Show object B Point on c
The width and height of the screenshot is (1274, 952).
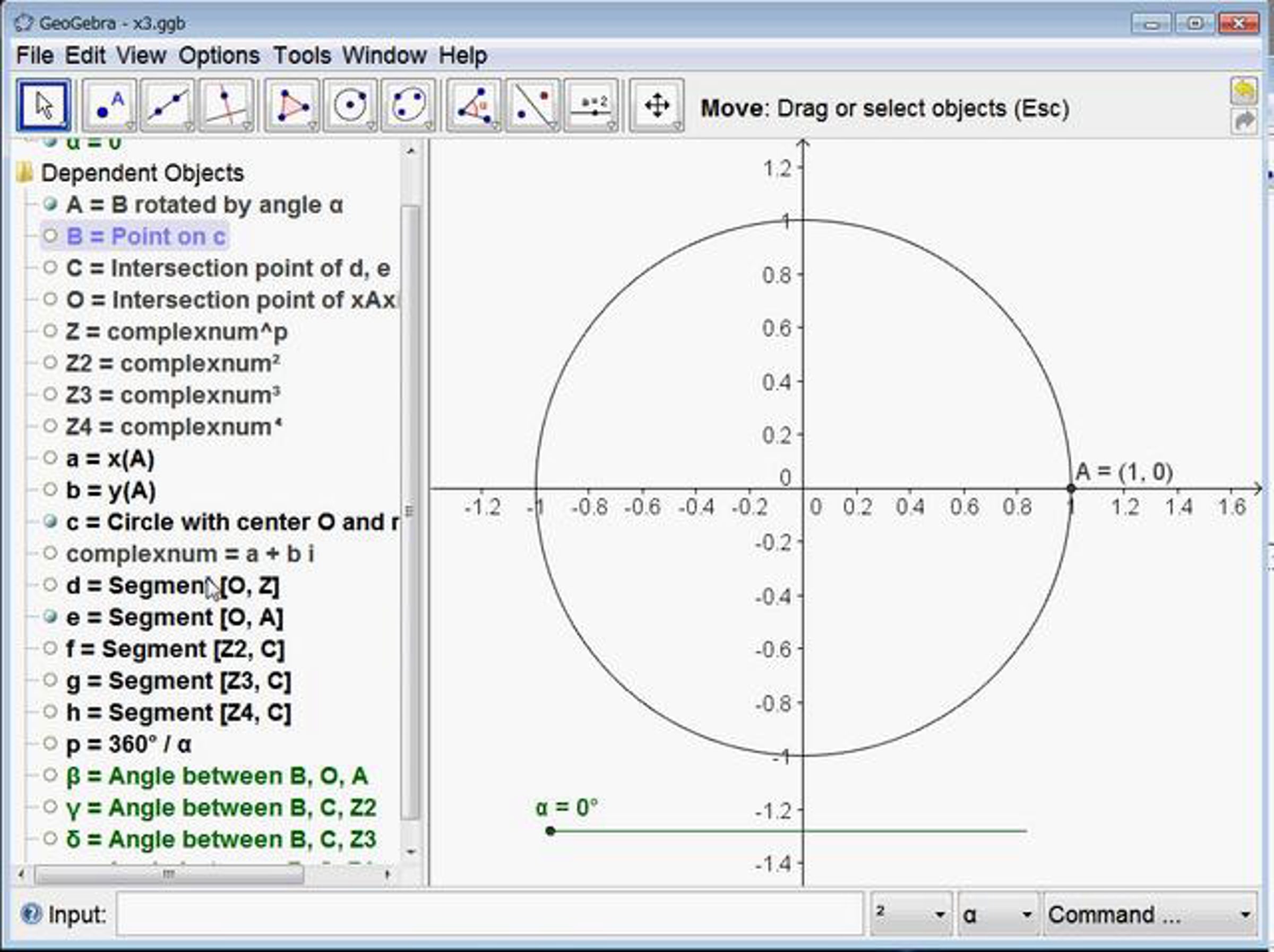[50, 236]
